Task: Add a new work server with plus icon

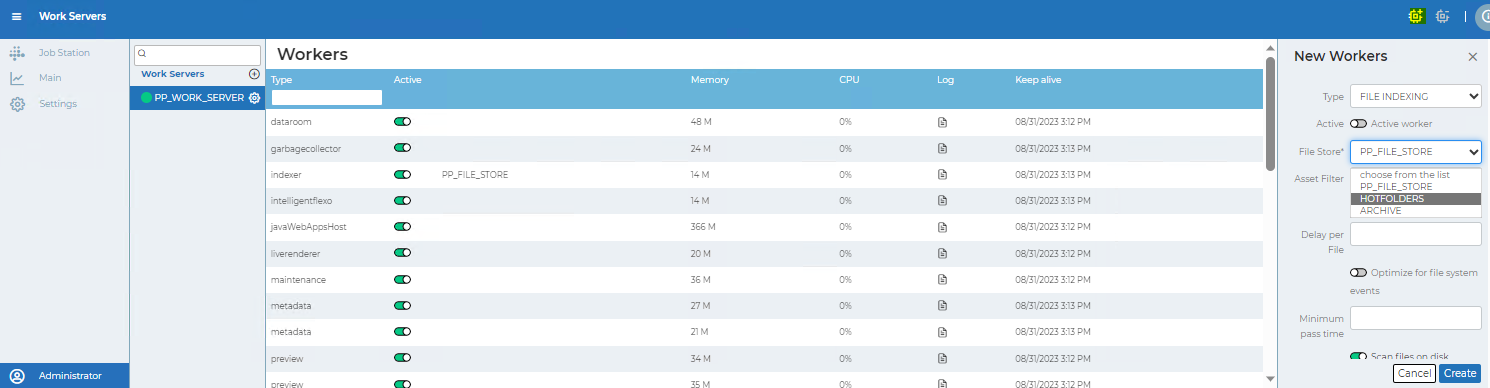Action: (x=254, y=74)
